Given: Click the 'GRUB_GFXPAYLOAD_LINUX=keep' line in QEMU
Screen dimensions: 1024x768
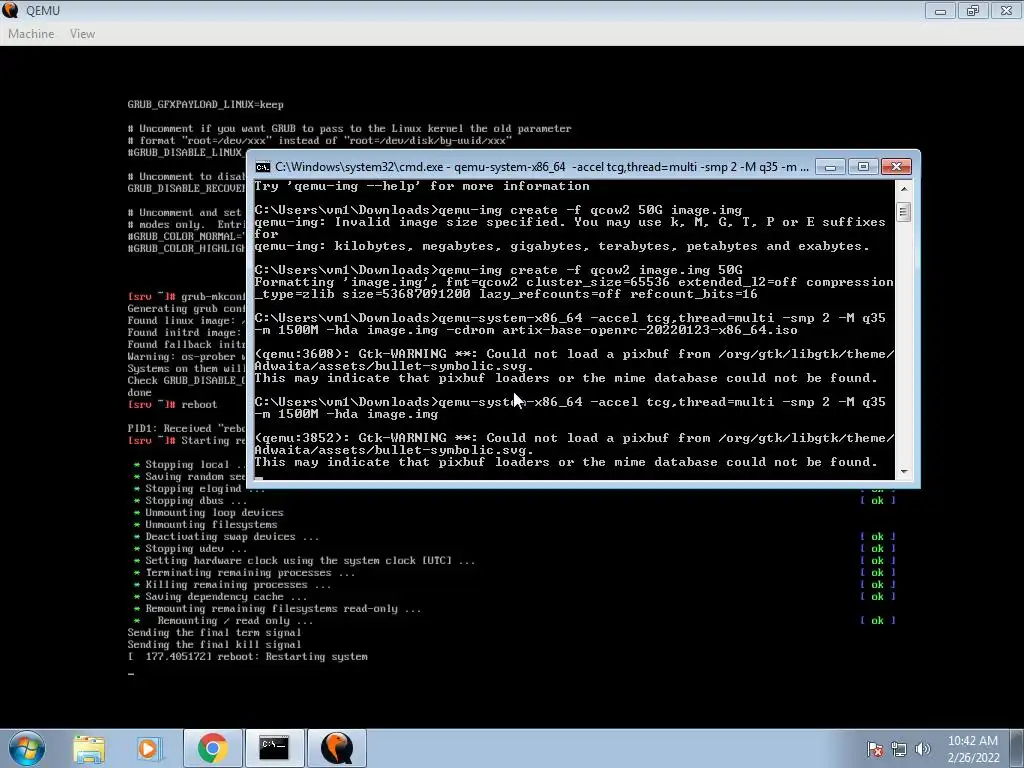Looking at the screenshot, I should (205, 104).
